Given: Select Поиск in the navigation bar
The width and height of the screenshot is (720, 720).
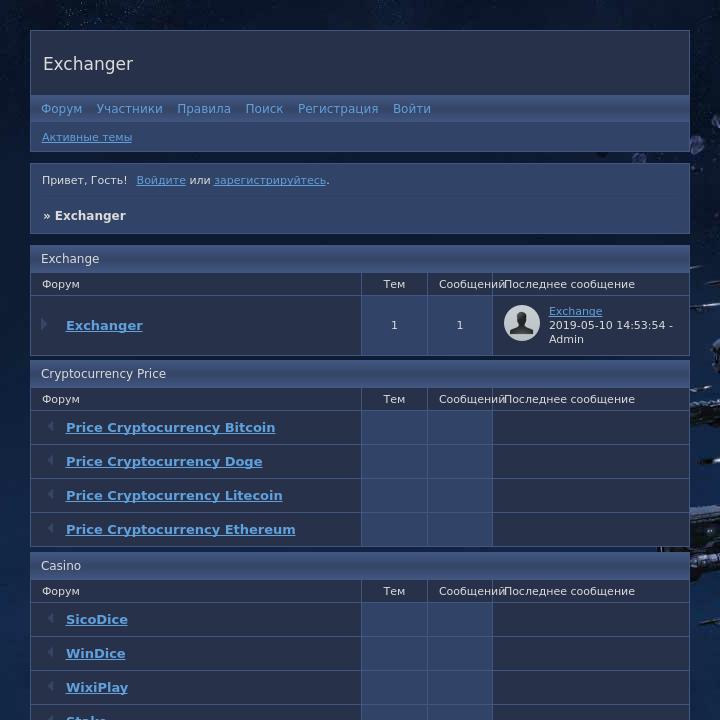Looking at the screenshot, I should pyautogui.click(x=264, y=109).
